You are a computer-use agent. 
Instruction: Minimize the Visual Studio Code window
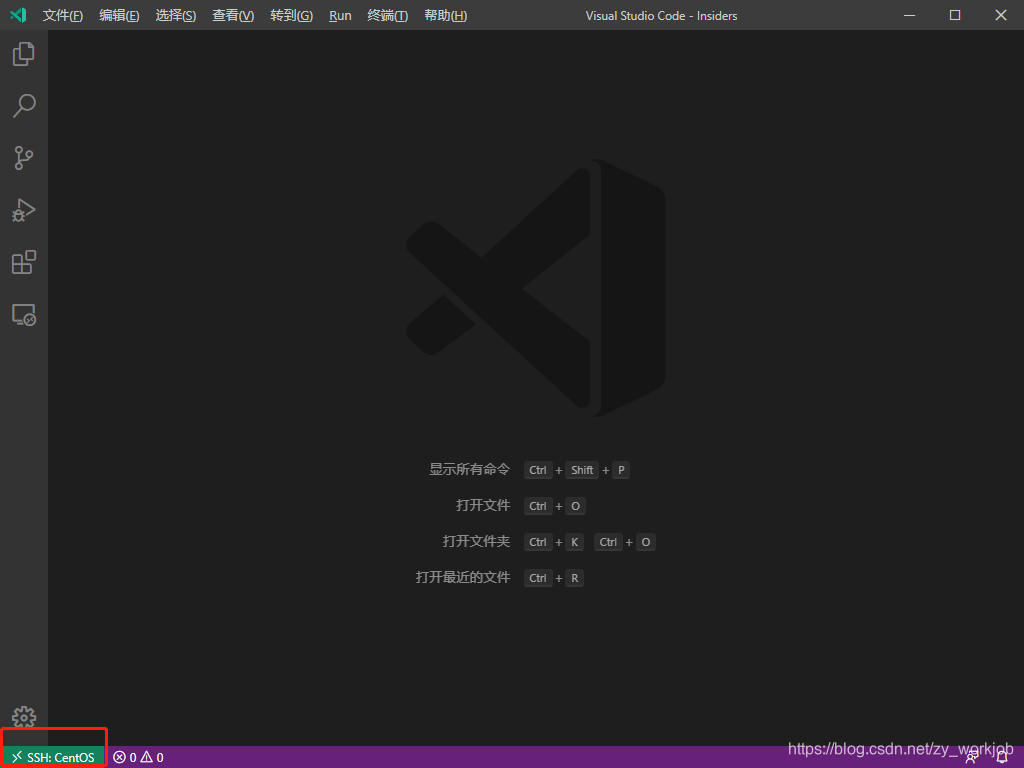pos(909,15)
